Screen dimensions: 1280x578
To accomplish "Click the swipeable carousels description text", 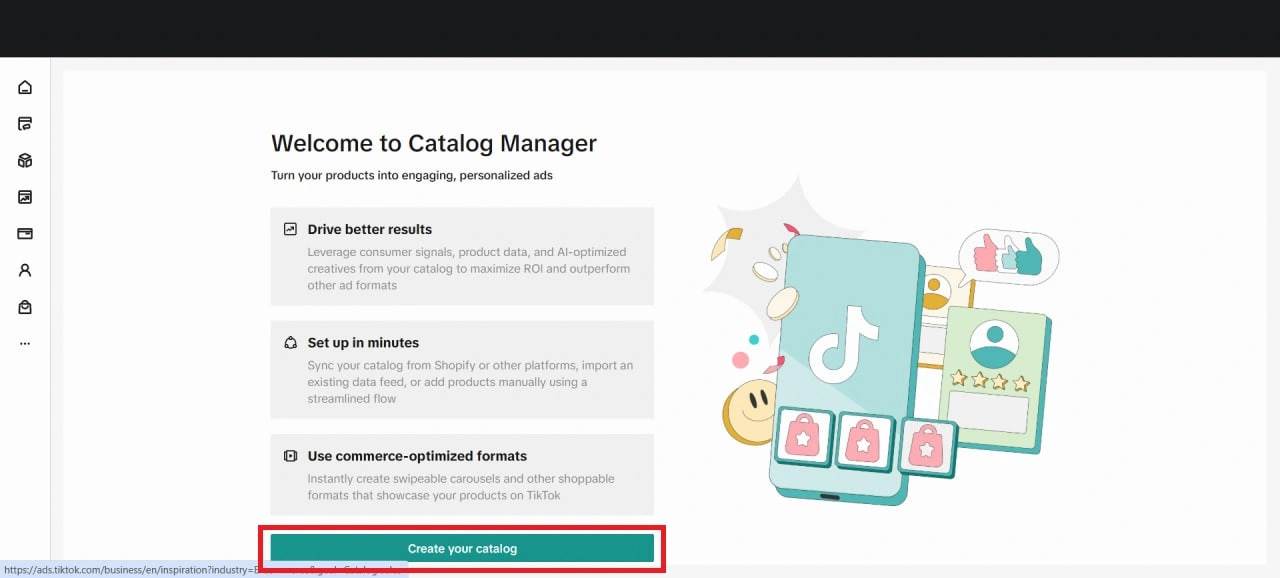I will (x=461, y=487).
